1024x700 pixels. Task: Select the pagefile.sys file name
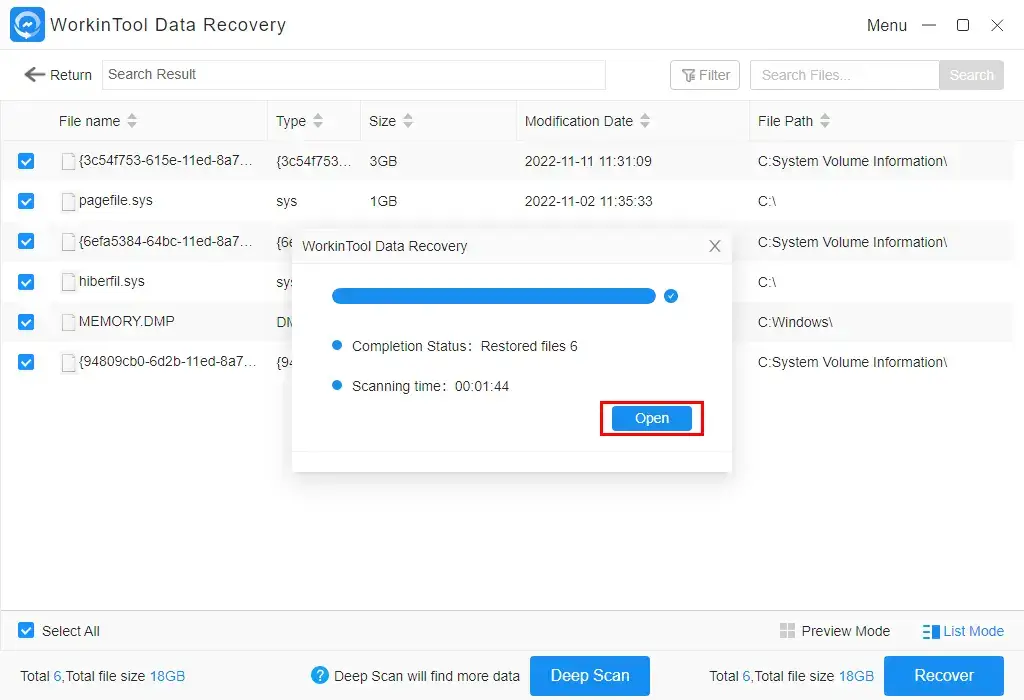pyautogui.click(x=116, y=200)
